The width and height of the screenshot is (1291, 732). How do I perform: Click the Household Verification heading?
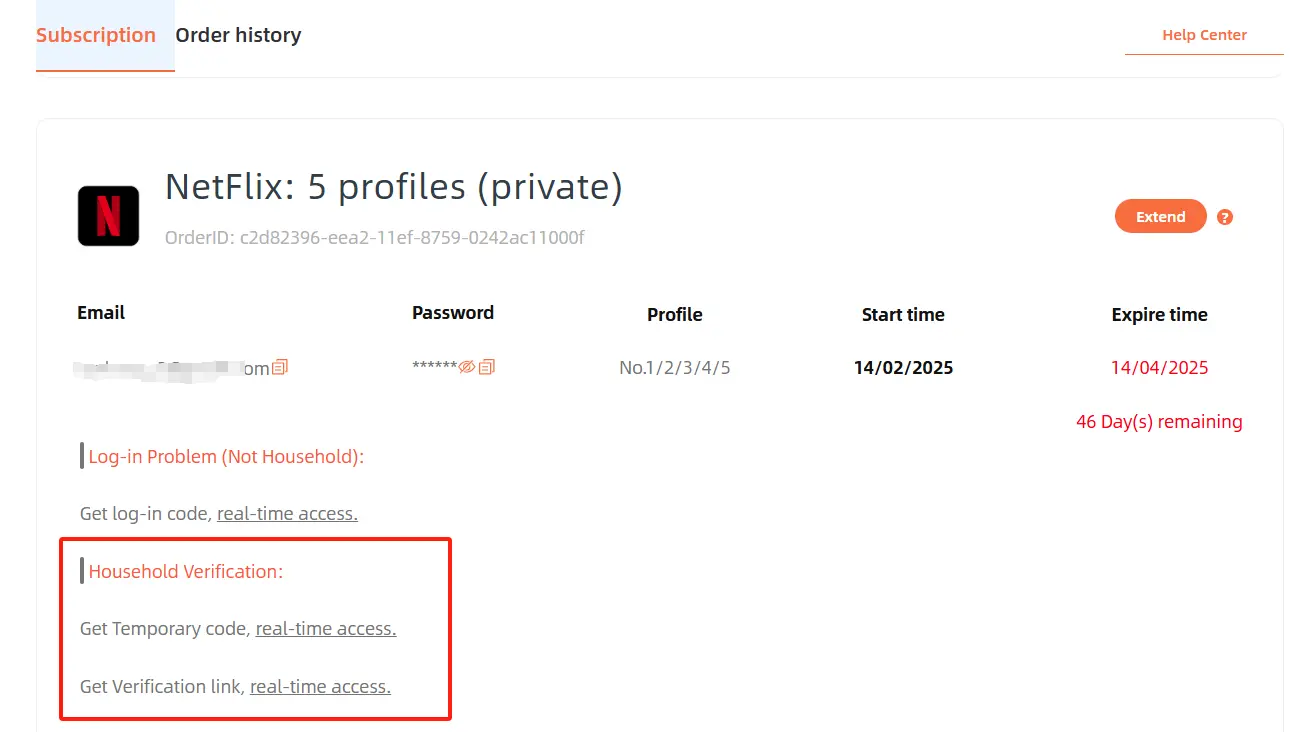[186, 572]
